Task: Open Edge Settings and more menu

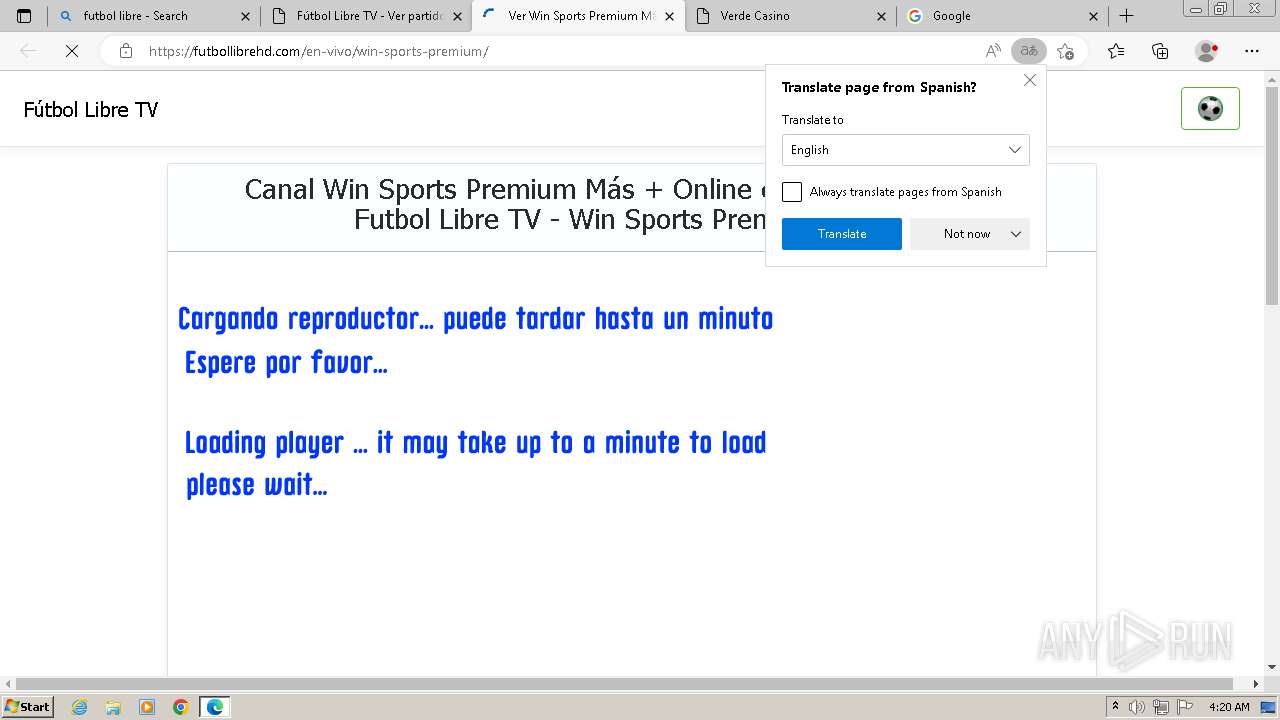Action: pos(1252,51)
